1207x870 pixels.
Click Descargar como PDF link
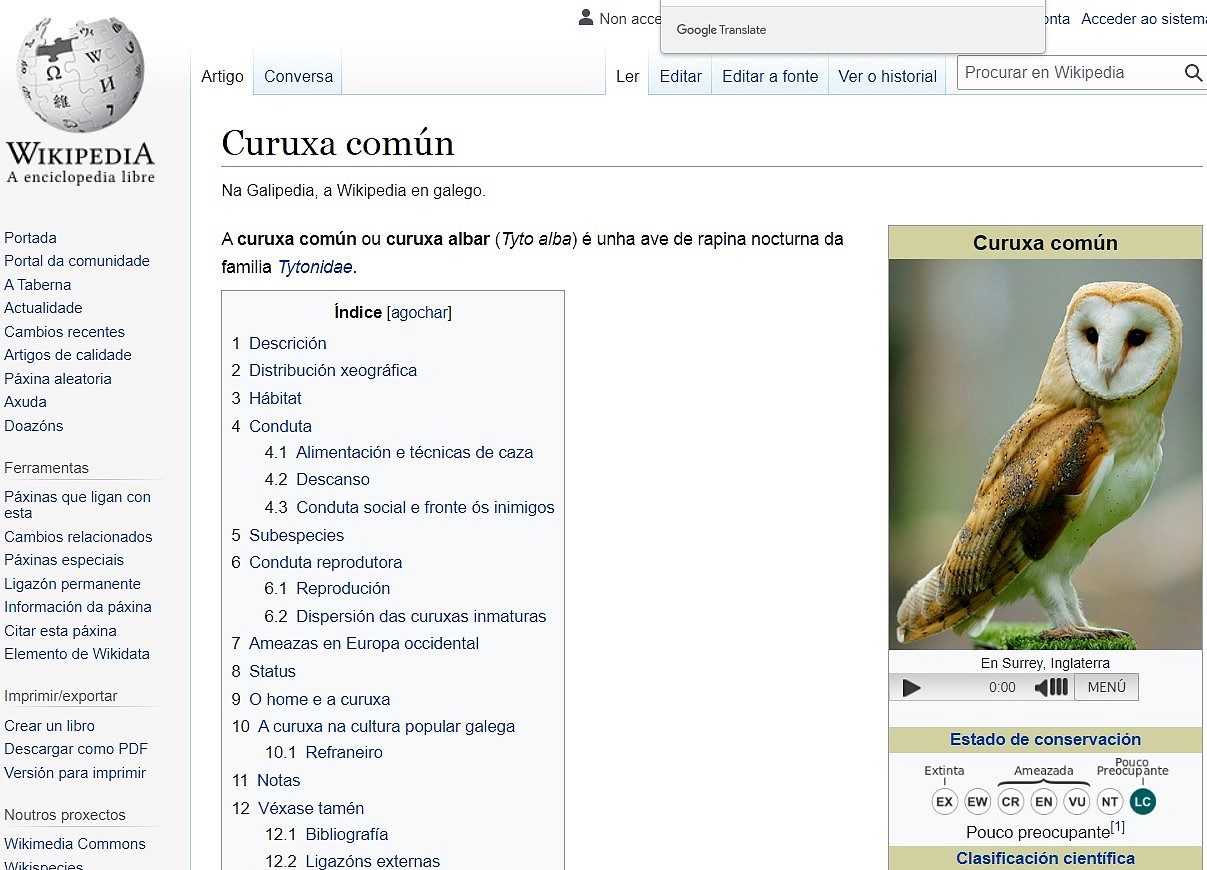(x=76, y=749)
